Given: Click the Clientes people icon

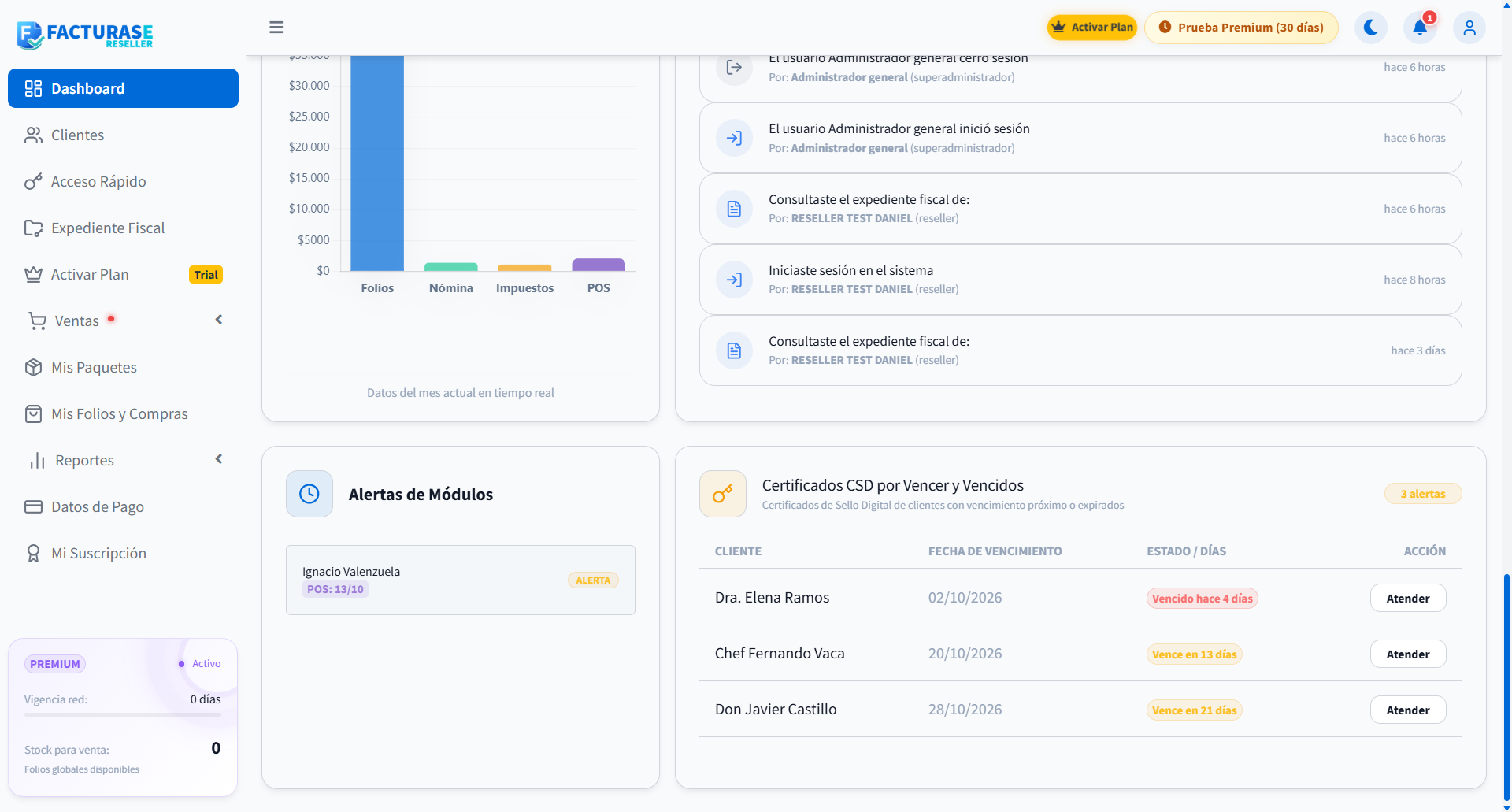Looking at the screenshot, I should point(33,135).
